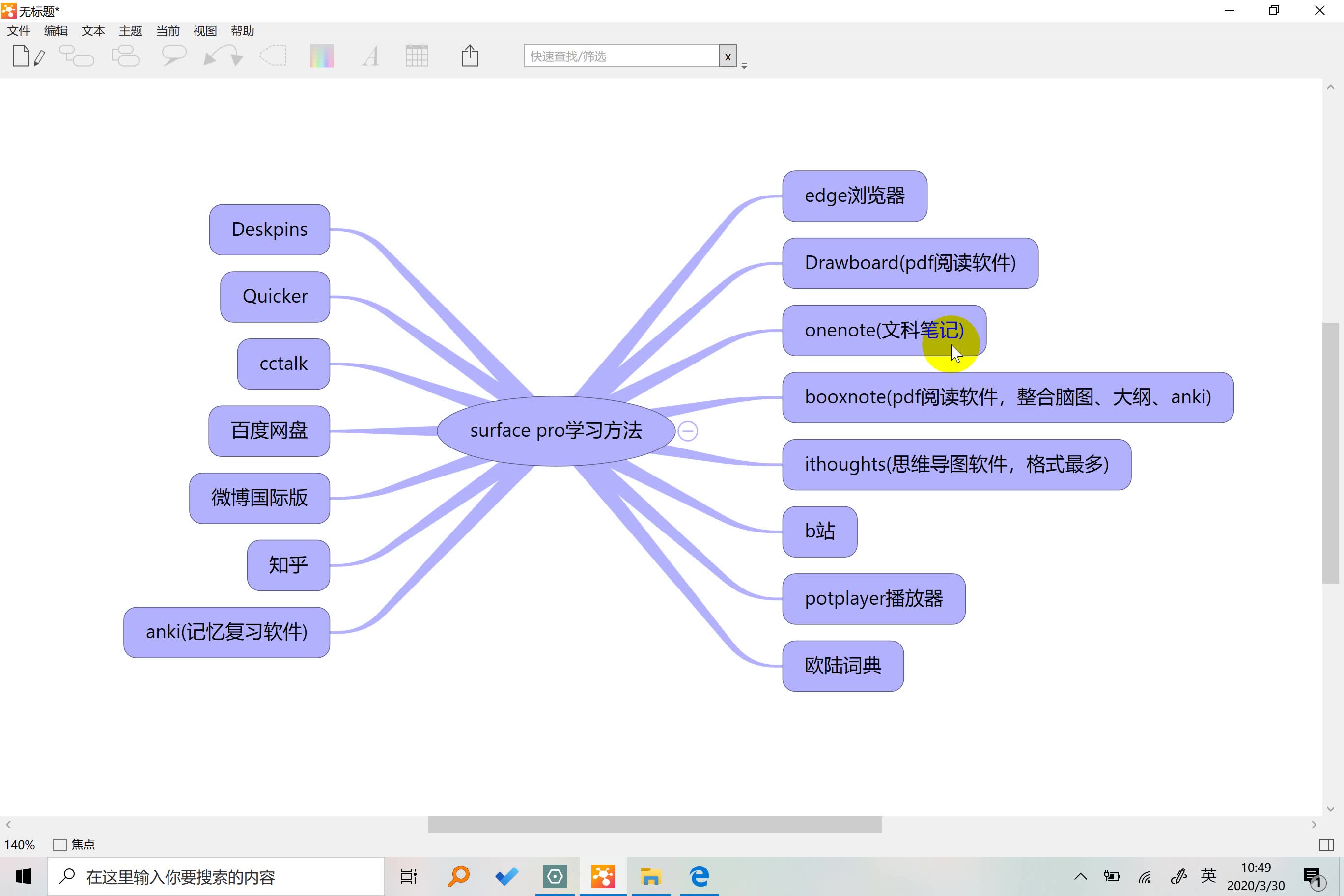Click the add child topic toolbar icon
Viewport: 1344px width, 896px height.
(x=77, y=56)
